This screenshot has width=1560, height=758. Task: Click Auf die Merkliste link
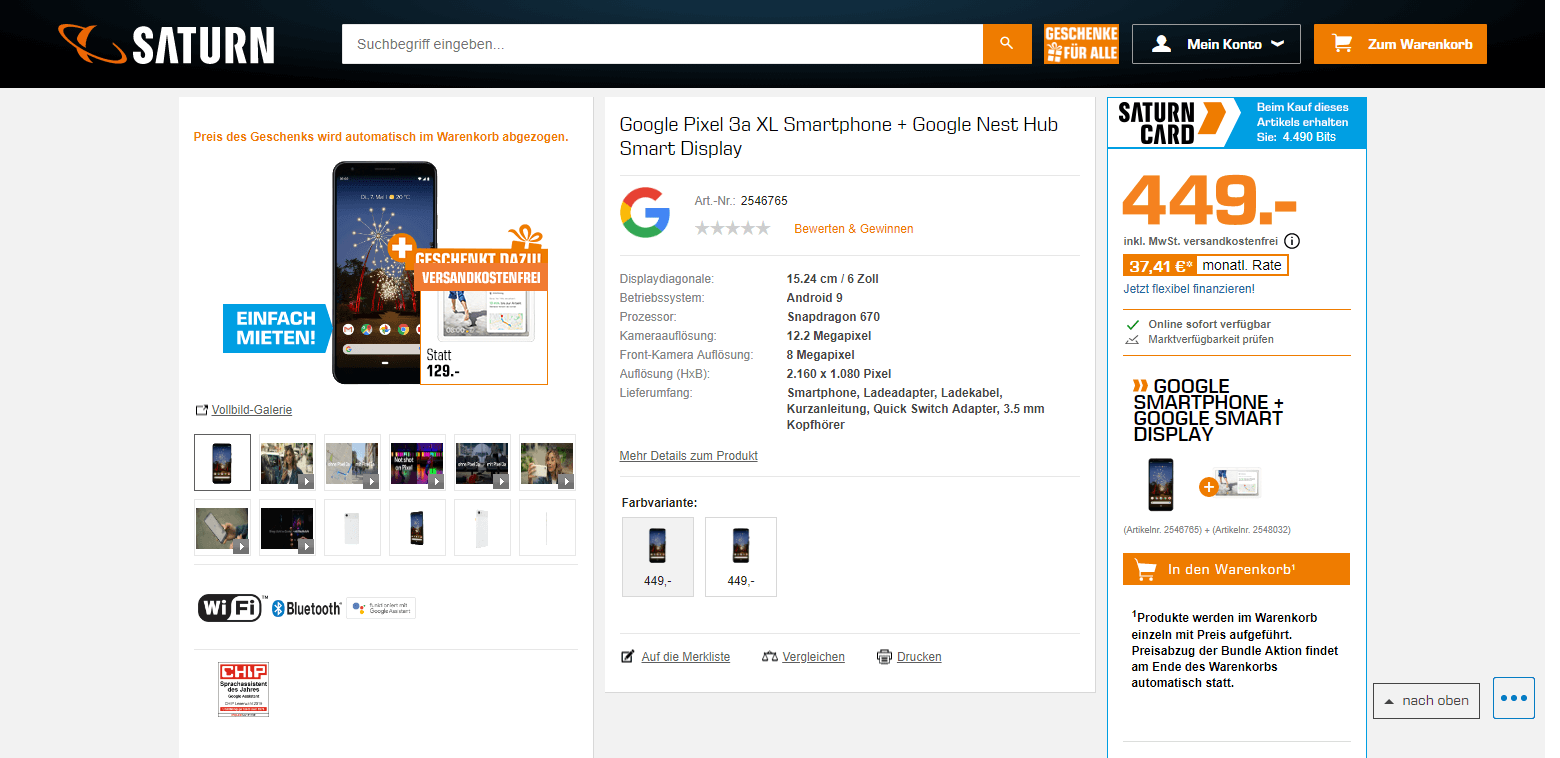tap(685, 657)
